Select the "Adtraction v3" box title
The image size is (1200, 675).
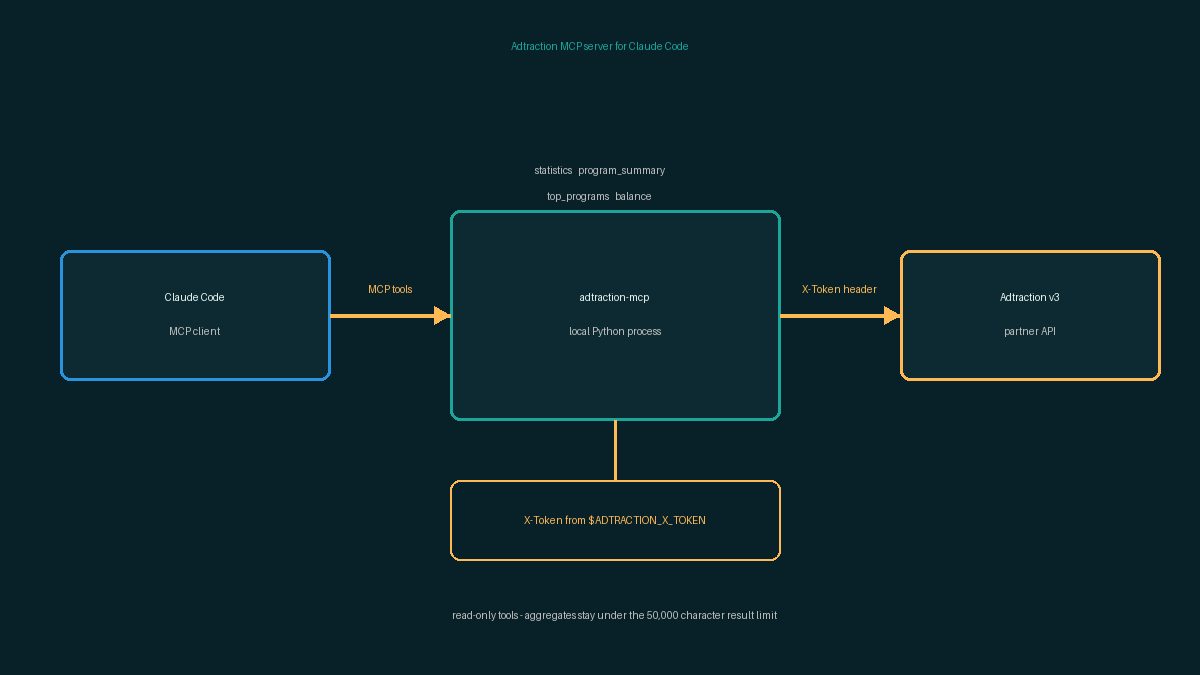coord(1030,297)
